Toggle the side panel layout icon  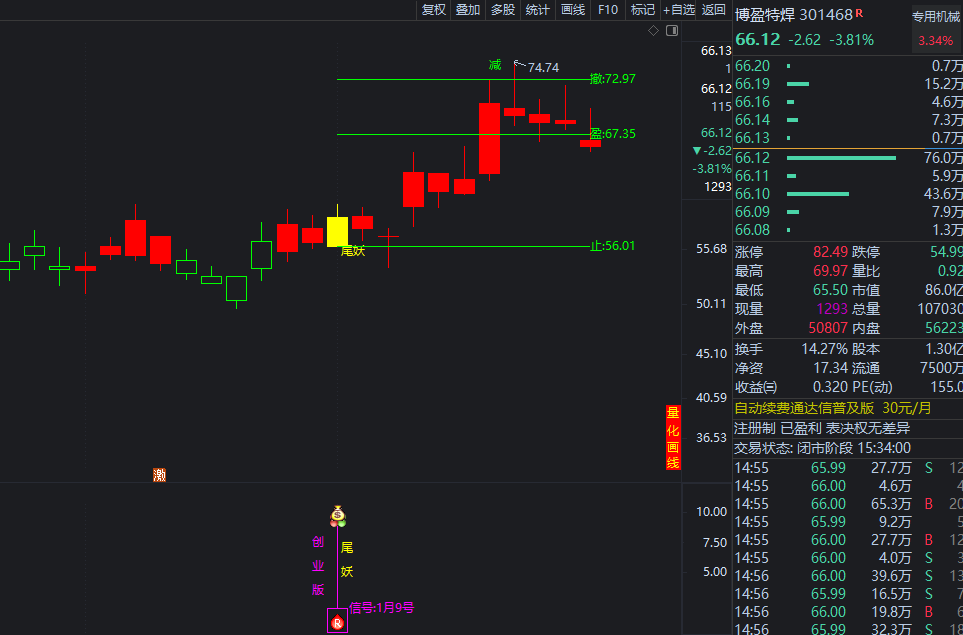tap(670, 31)
